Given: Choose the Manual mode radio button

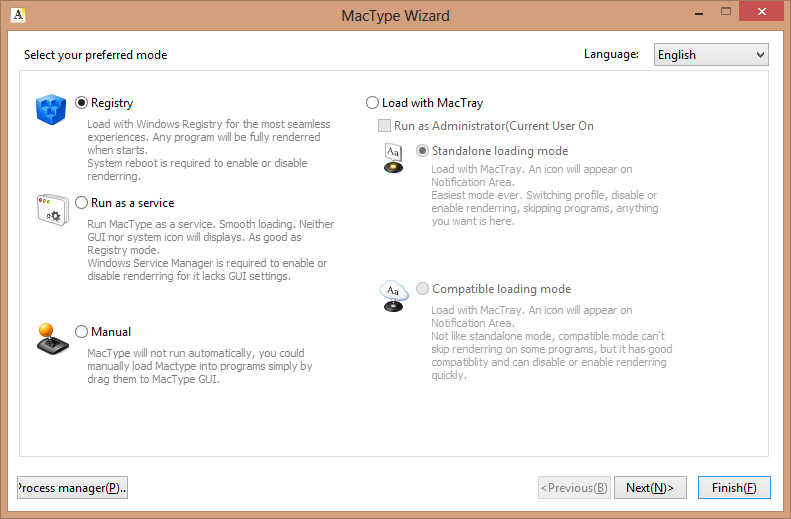Looking at the screenshot, I should pyautogui.click(x=81, y=332).
